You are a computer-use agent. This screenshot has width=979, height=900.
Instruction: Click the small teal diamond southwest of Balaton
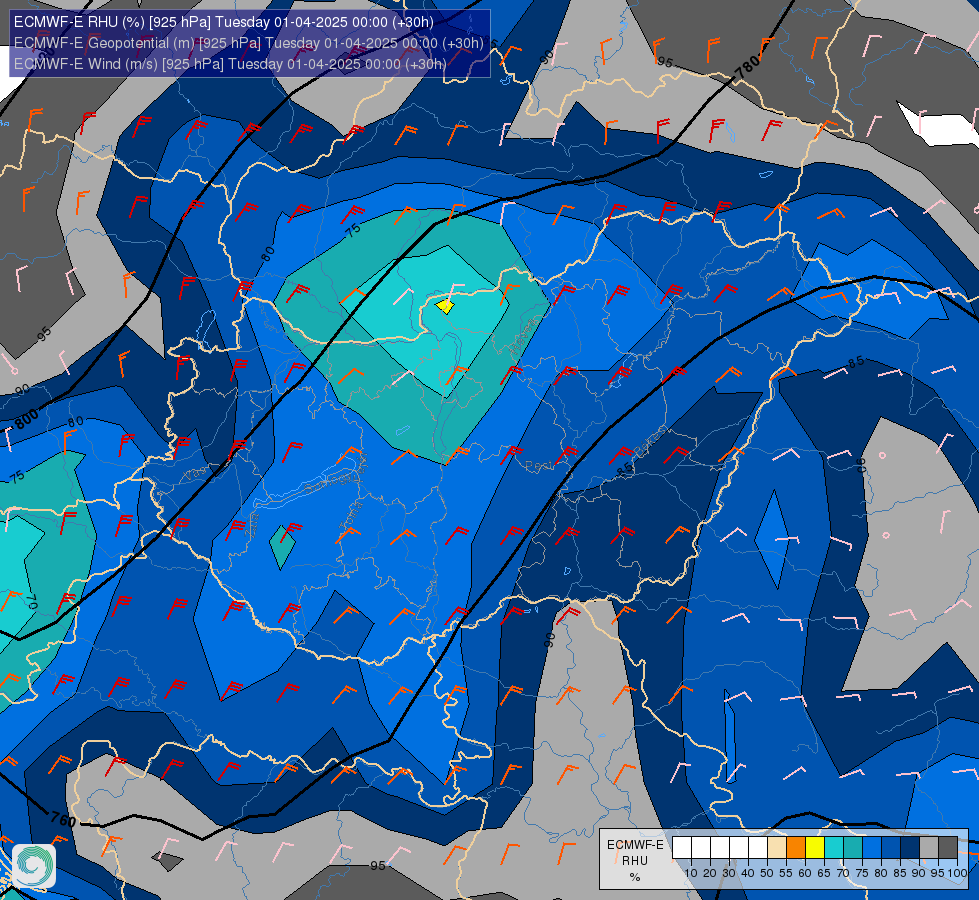[282, 547]
